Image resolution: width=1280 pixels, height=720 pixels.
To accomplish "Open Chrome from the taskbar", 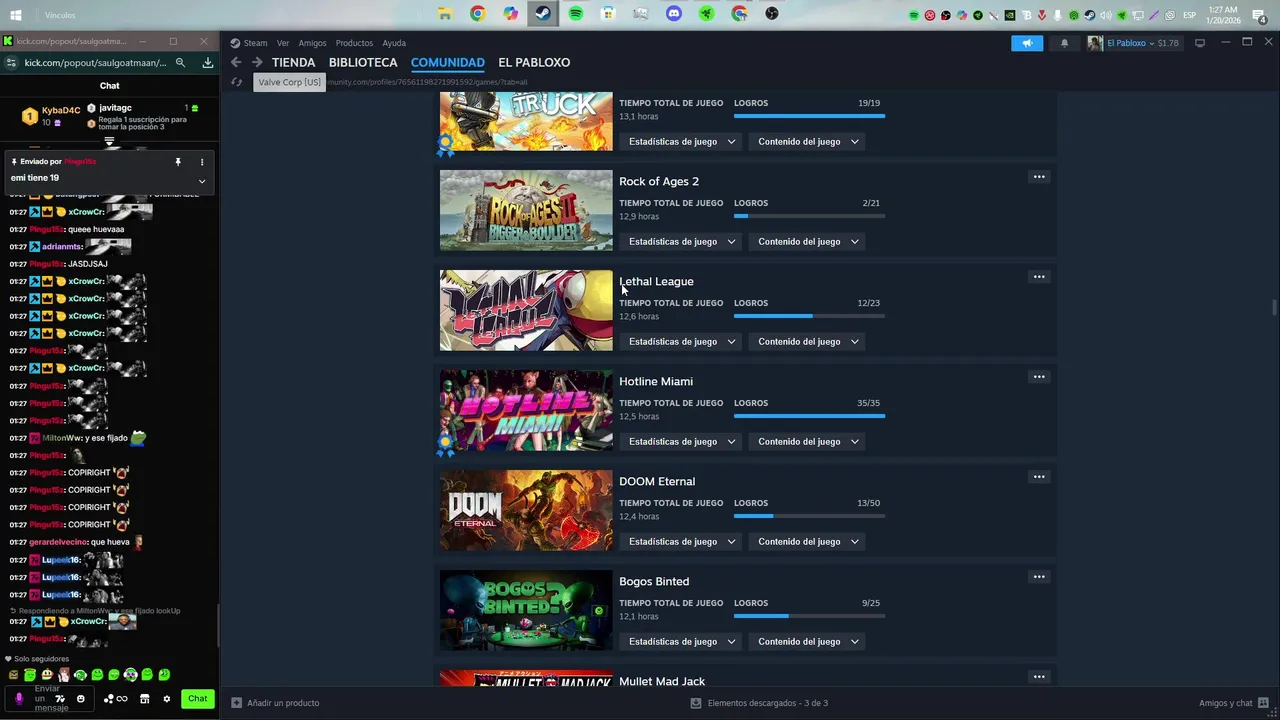I will pos(478,14).
